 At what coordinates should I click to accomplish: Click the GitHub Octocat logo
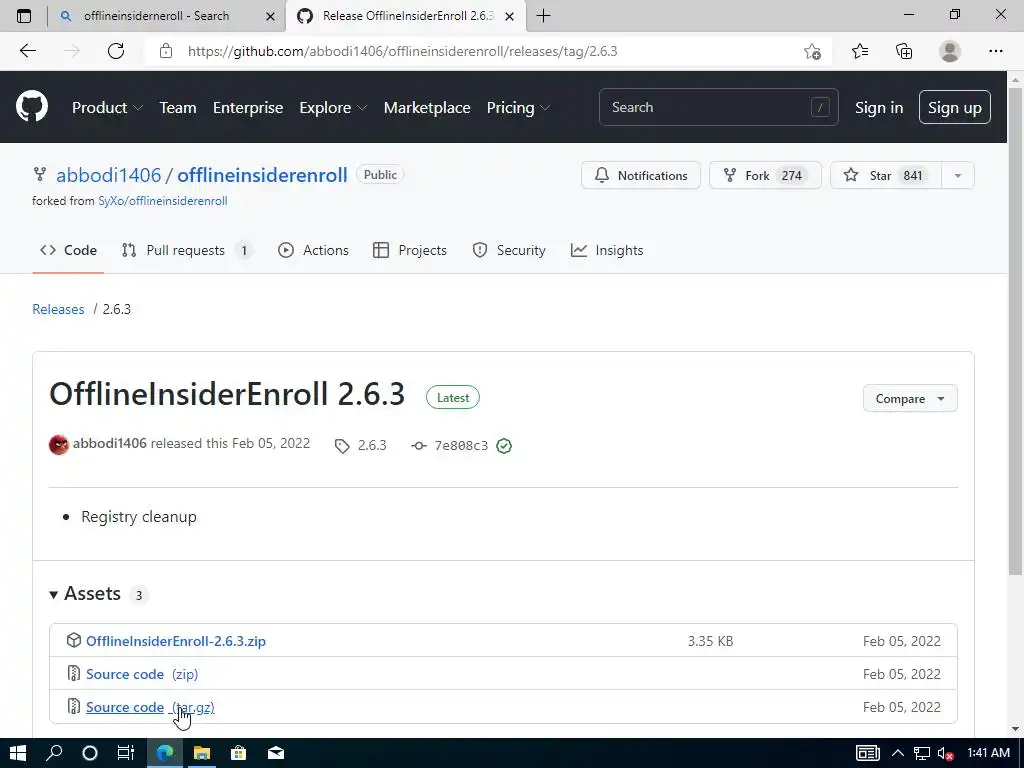[x=31, y=107]
